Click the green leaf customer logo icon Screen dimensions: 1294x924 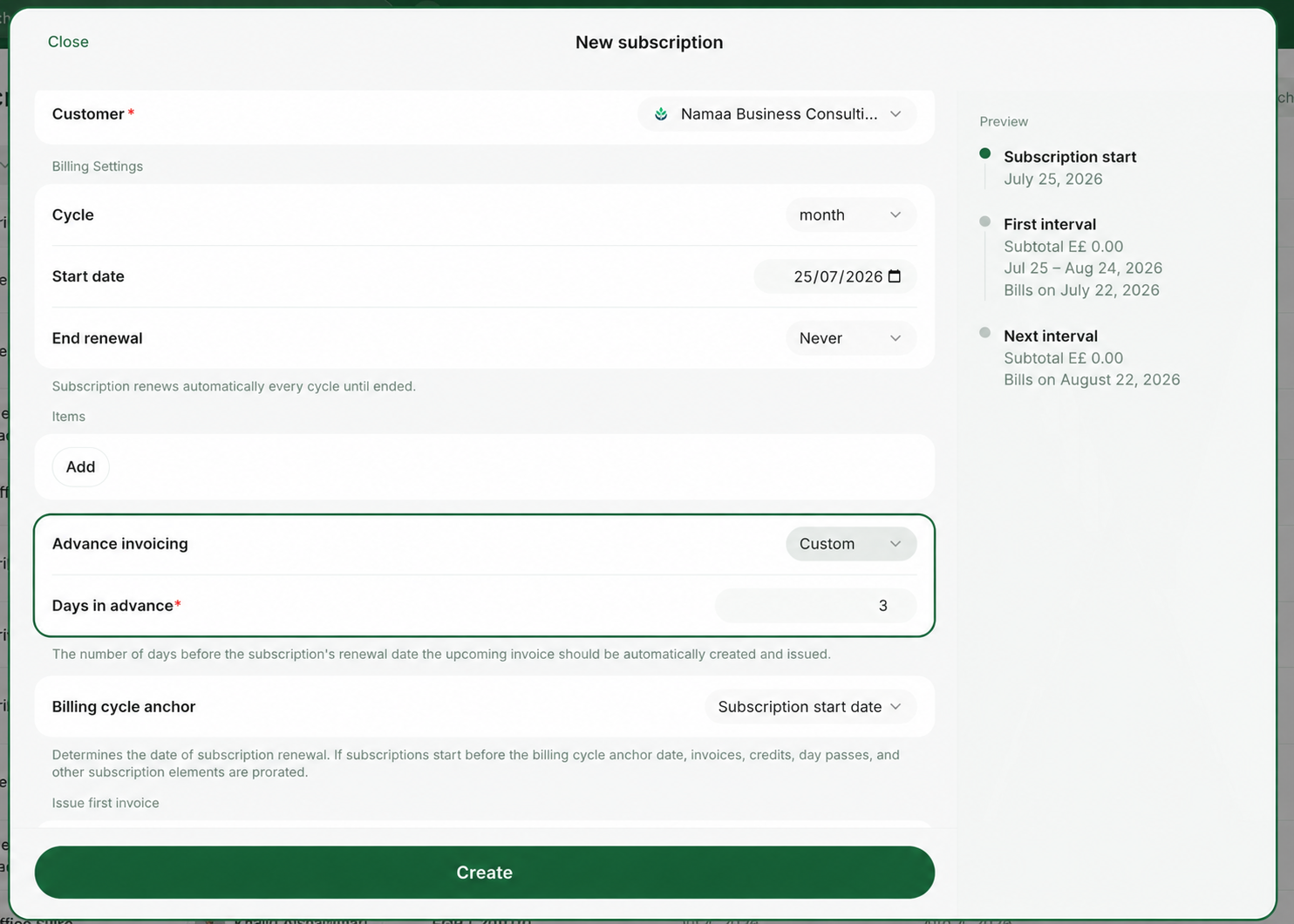pyautogui.click(x=661, y=114)
